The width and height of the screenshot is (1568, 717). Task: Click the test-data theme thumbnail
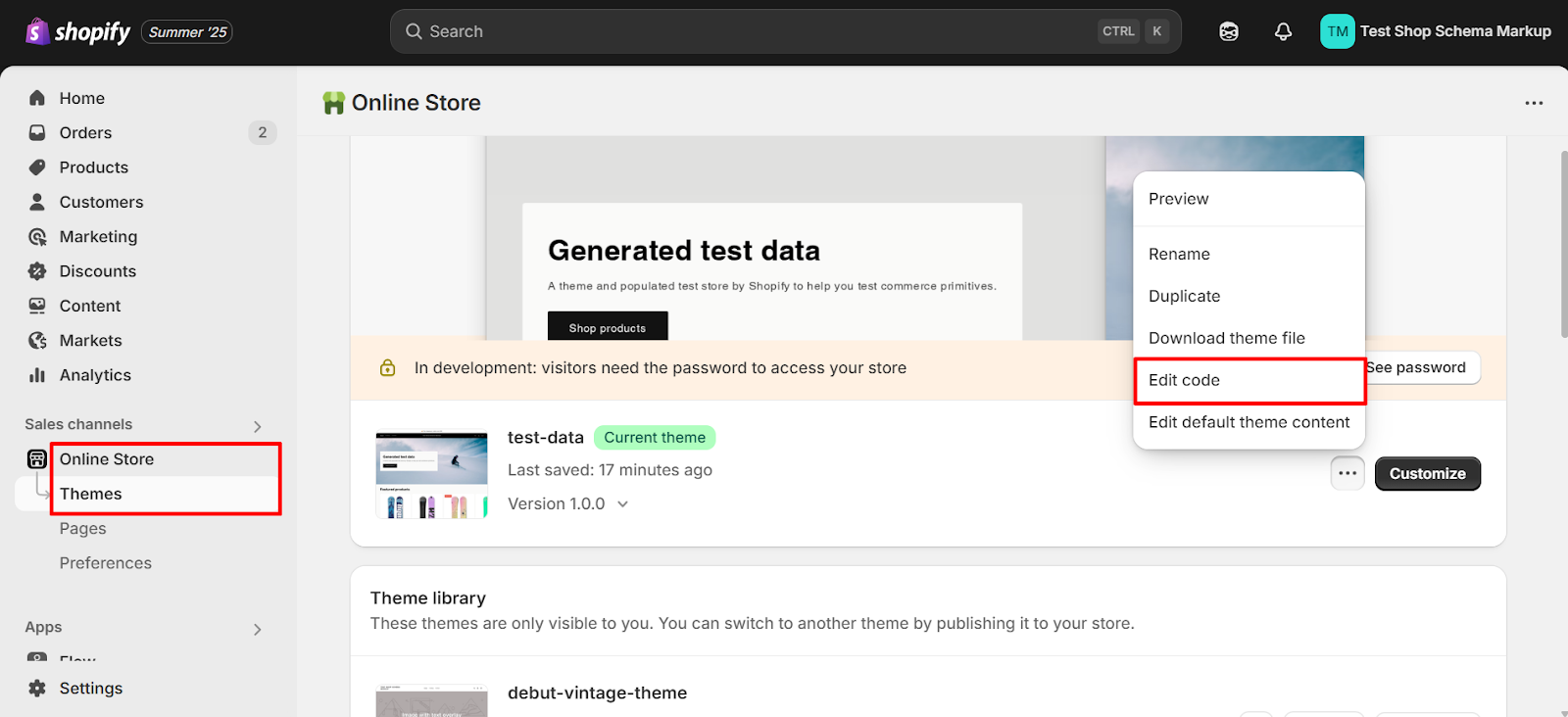(431, 474)
